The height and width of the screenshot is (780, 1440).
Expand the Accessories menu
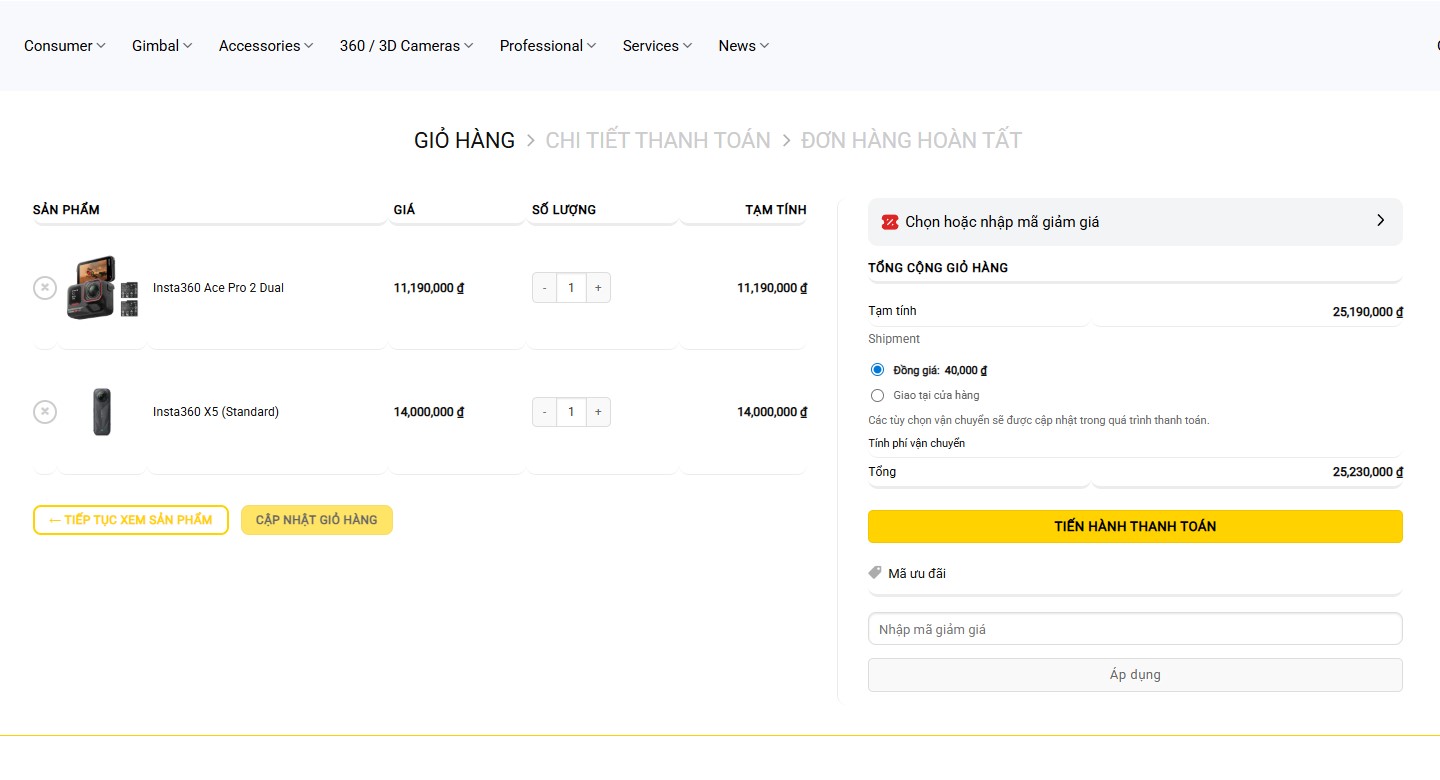[265, 46]
